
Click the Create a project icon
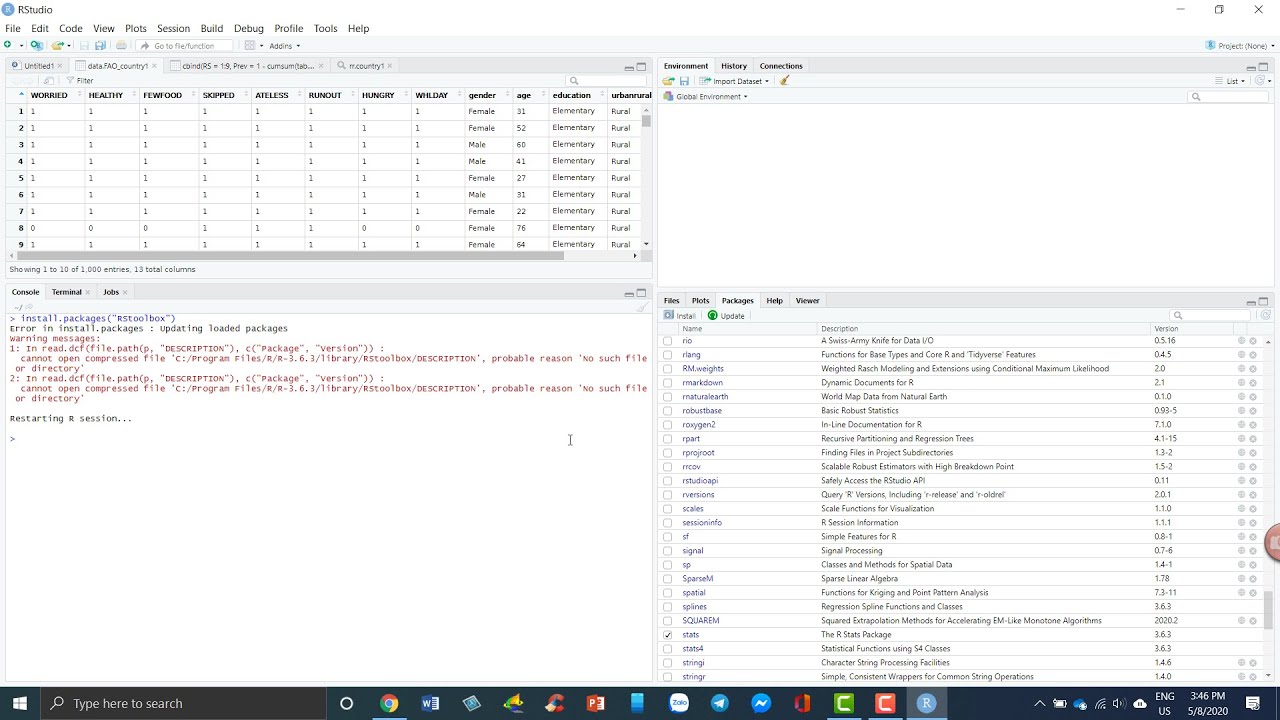point(37,46)
